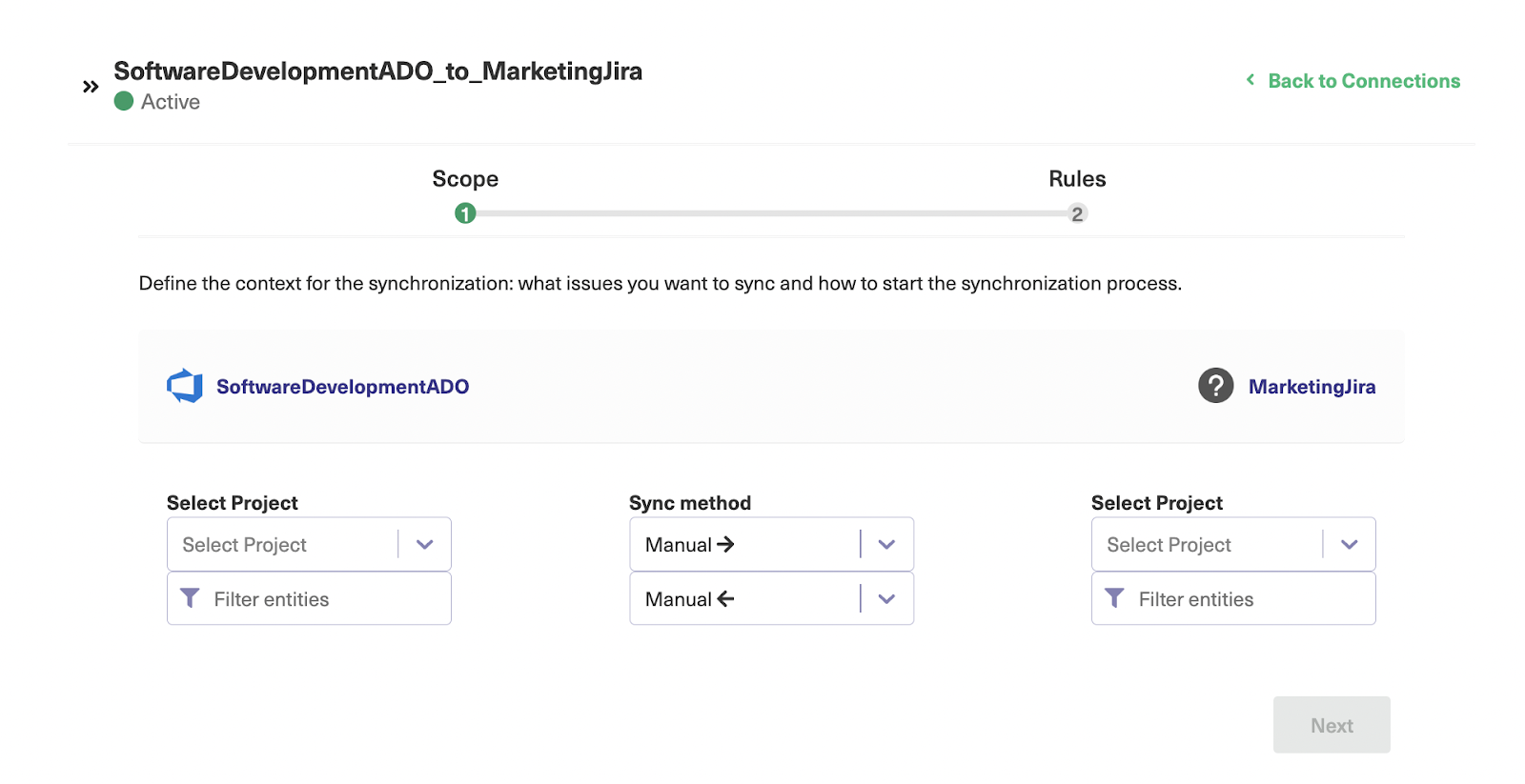Image resolution: width=1525 pixels, height=784 pixels.
Task: Click chevron of incoming Manual sync dropdown
Action: click(887, 599)
